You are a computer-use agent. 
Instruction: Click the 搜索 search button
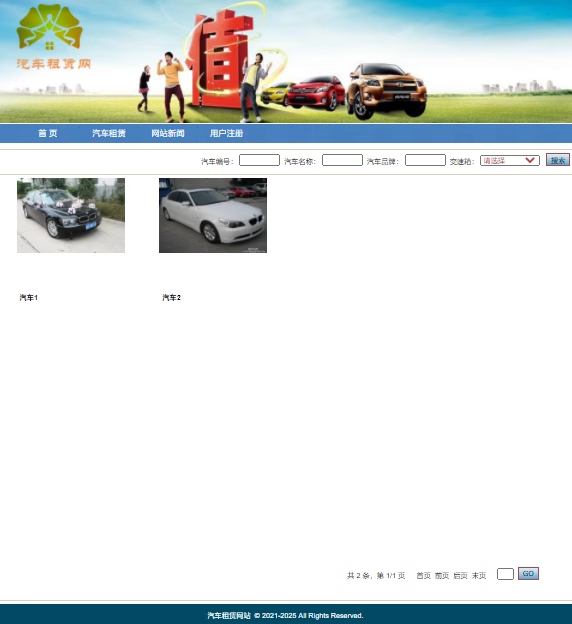(558, 160)
